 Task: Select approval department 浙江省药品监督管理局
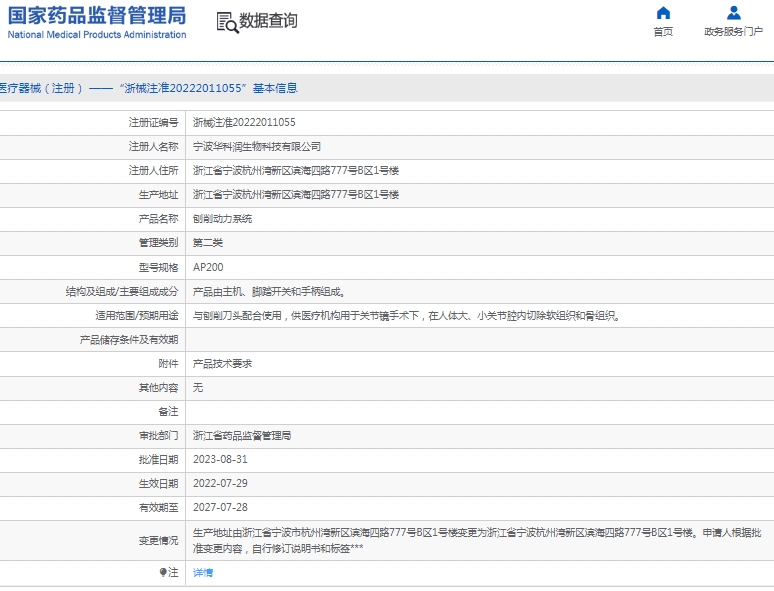point(242,435)
